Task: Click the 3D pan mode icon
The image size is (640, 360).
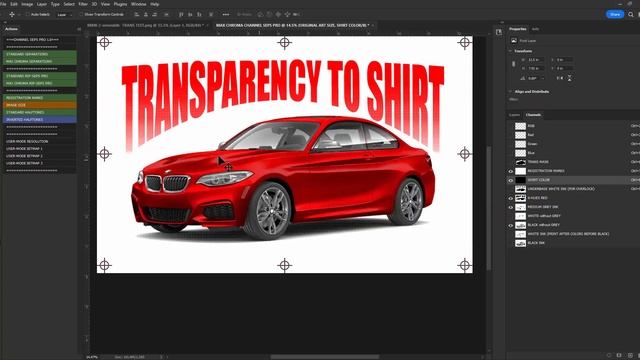Action: point(278,14)
